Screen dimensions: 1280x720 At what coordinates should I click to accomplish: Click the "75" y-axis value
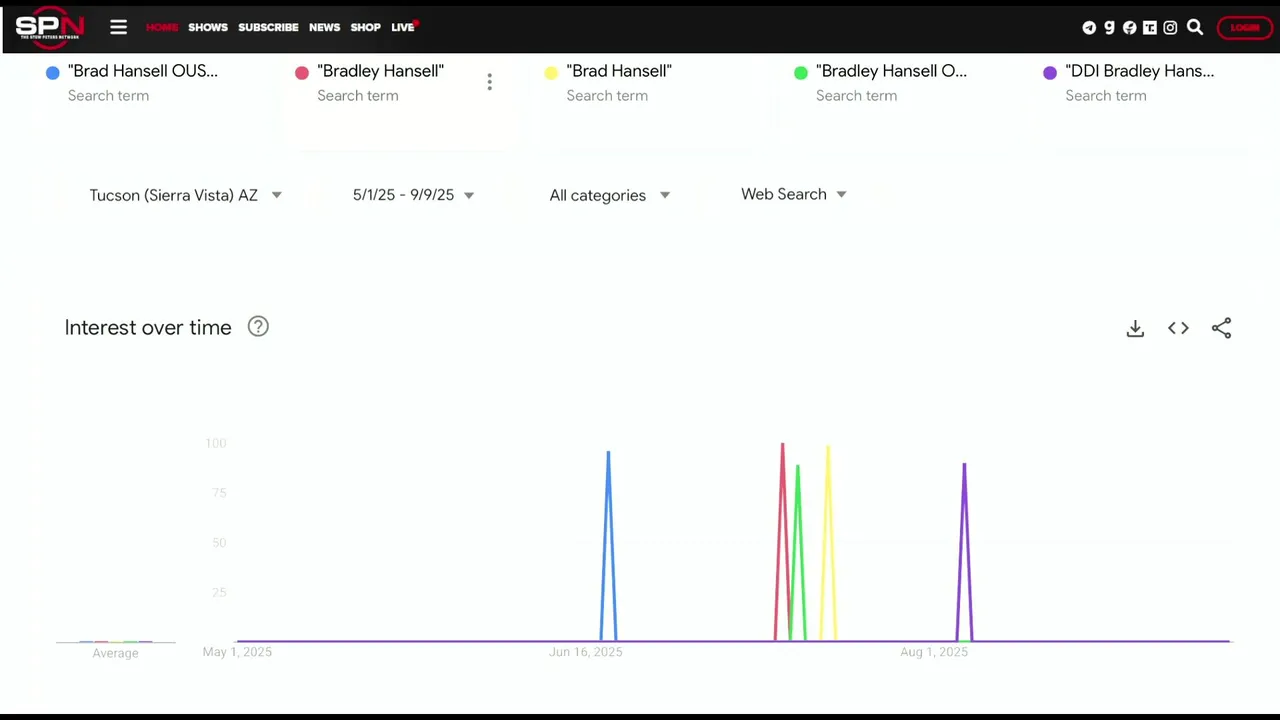pos(219,493)
